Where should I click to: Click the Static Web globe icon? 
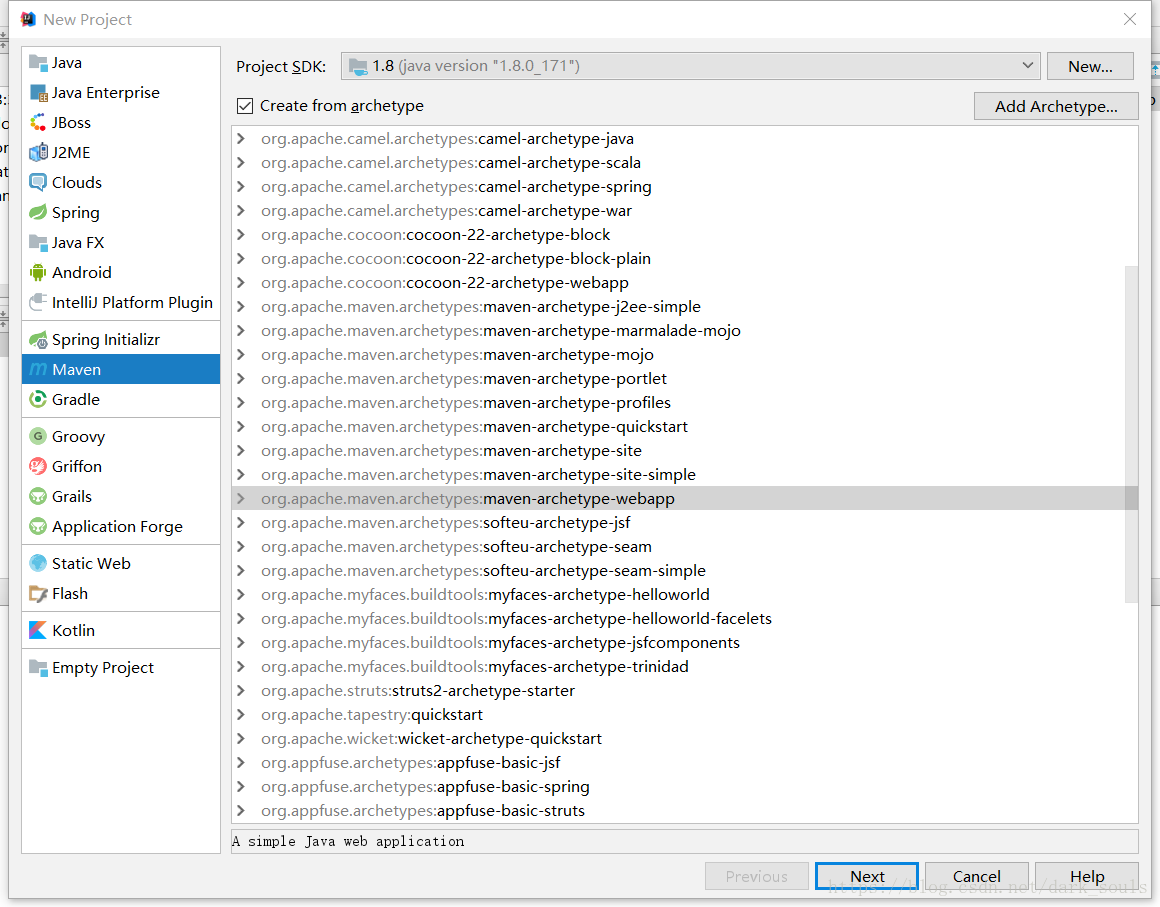pyautogui.click(x=38, y=564)
